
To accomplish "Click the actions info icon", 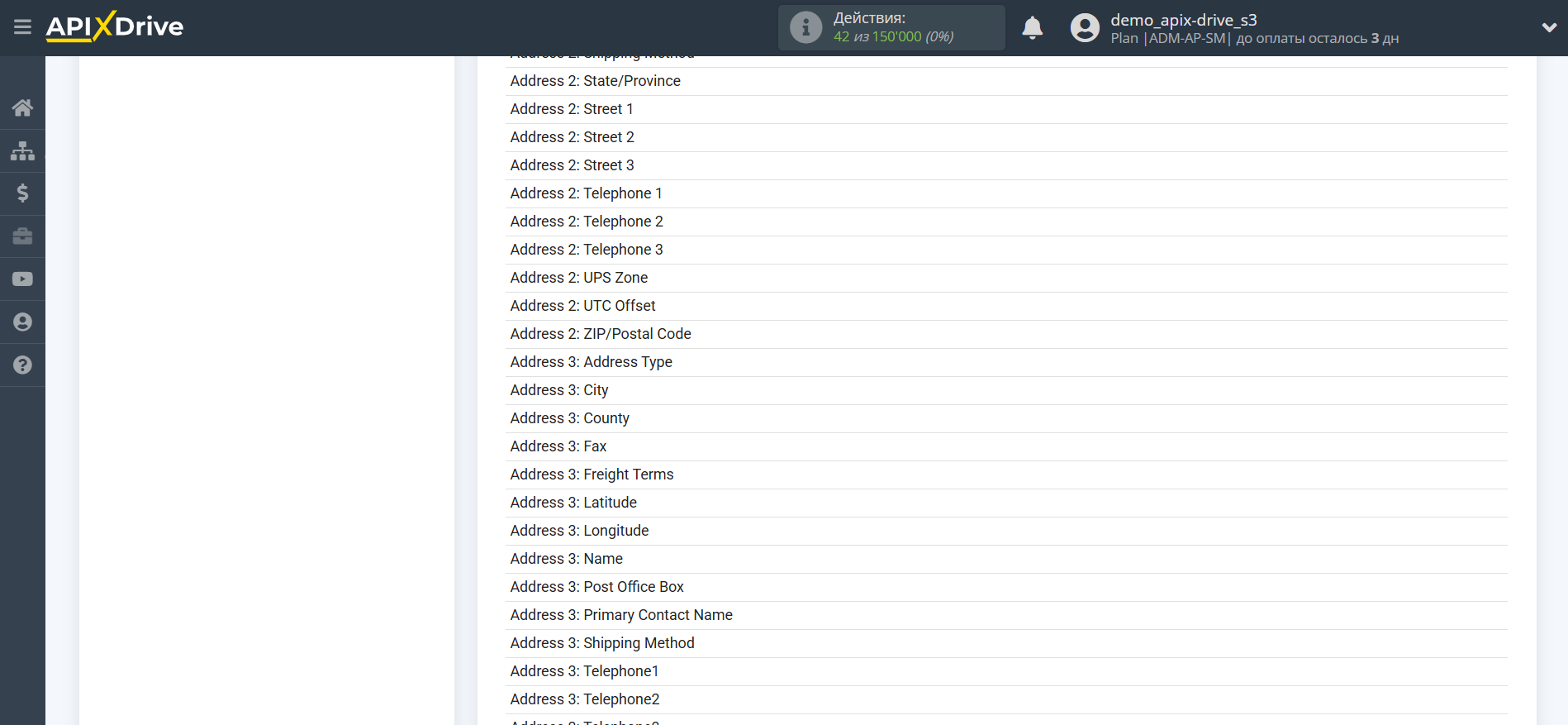I will (805, 27).
